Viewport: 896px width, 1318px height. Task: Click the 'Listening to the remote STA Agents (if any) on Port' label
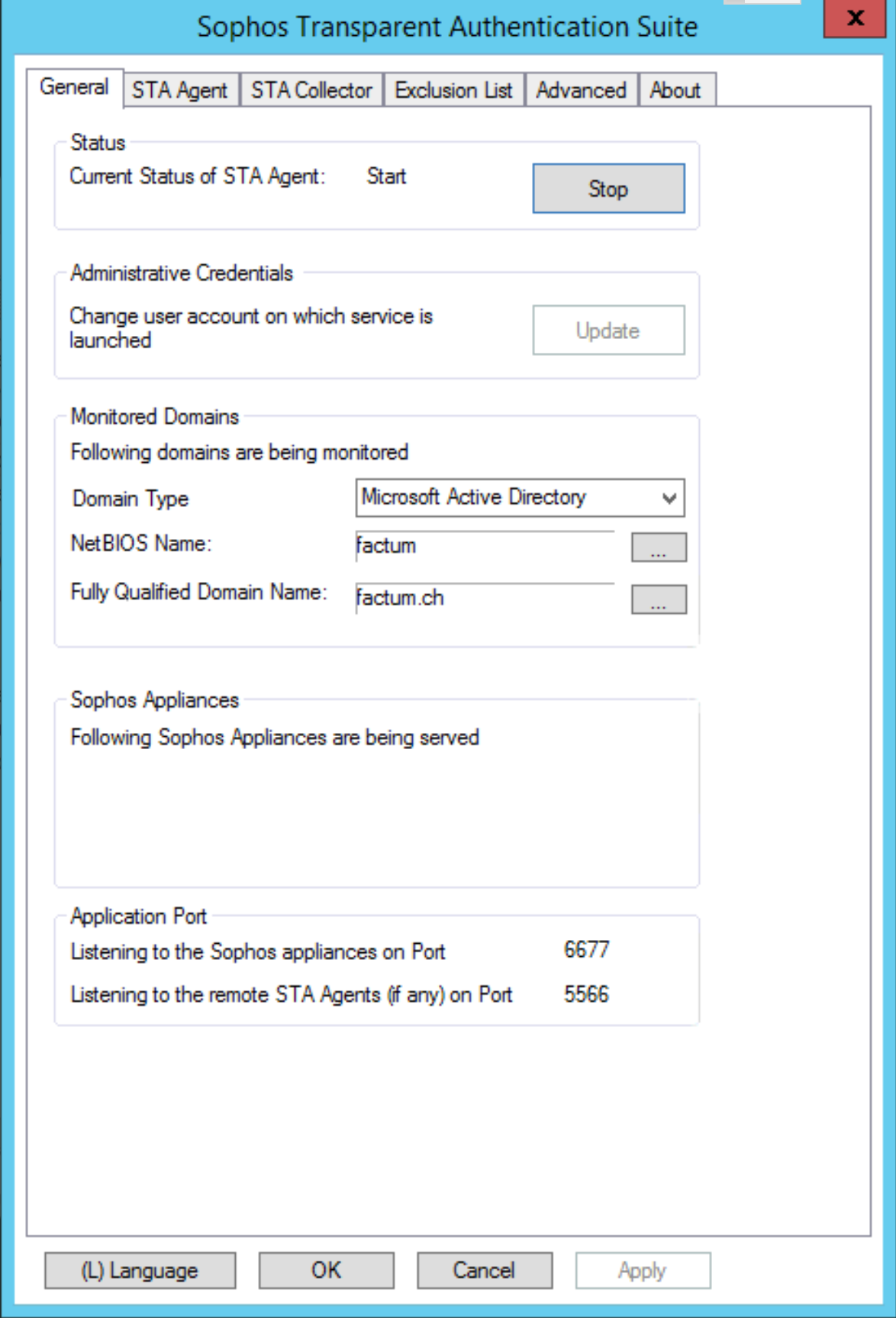(x=292, y=995)
